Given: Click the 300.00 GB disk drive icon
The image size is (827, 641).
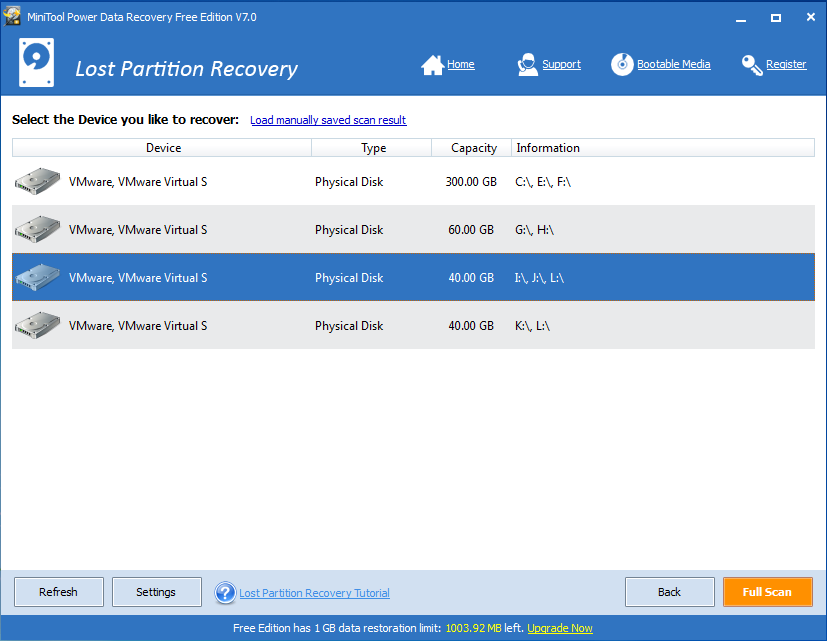Looking at the screenshot, I should 37,181.
